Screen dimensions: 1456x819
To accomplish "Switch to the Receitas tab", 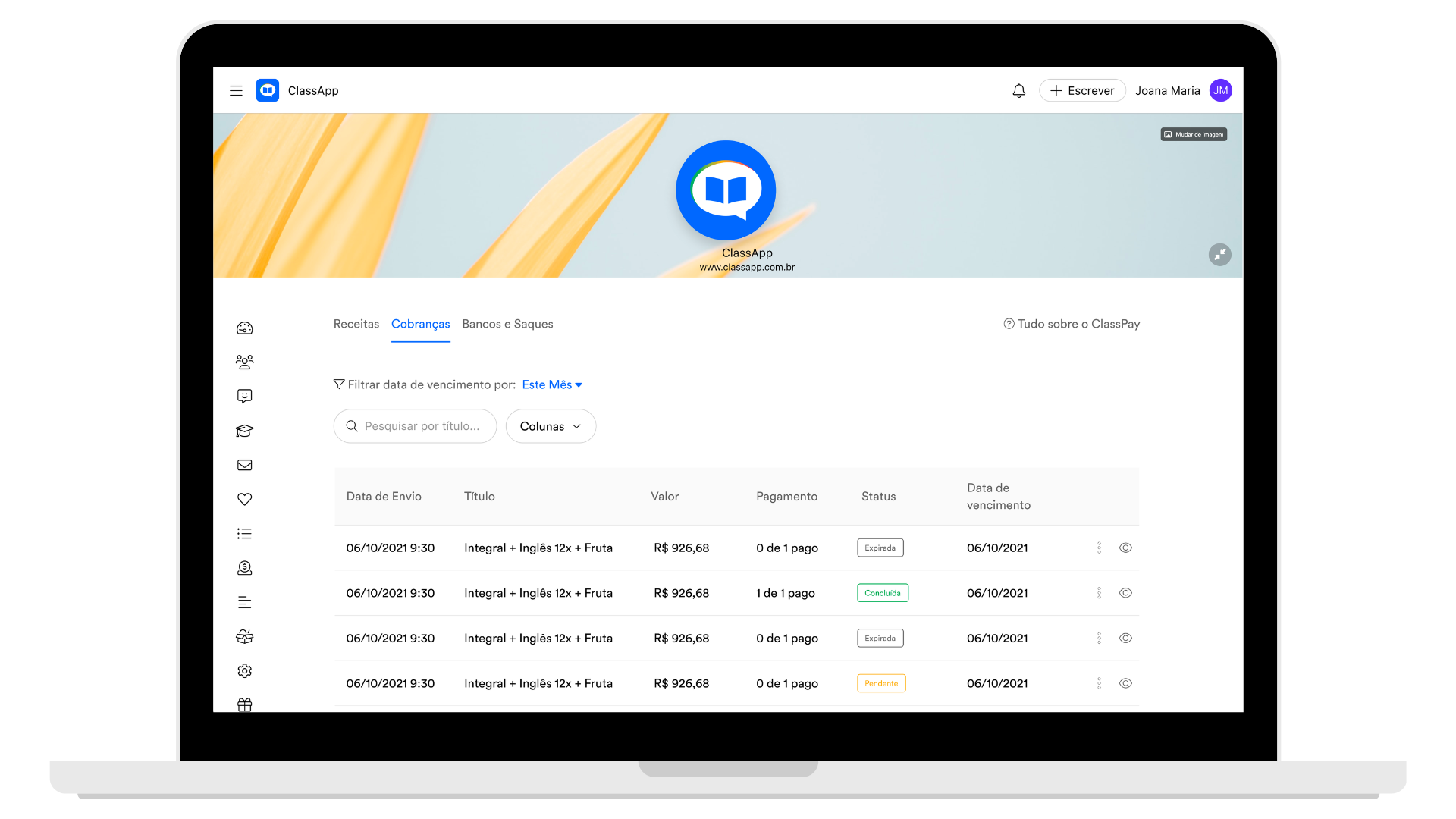I will tap(356, 324).
